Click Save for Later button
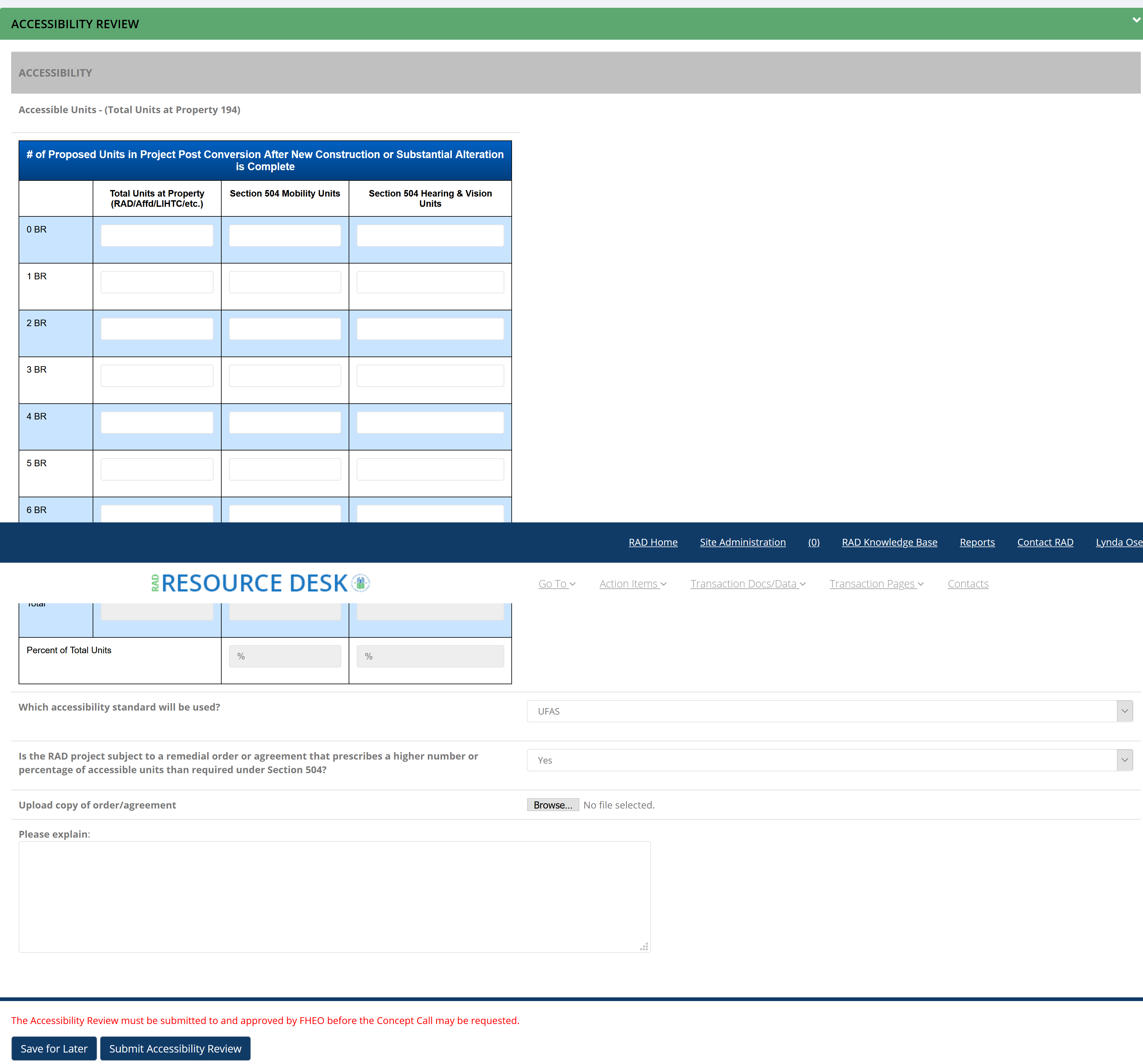 click(54, 1048)
